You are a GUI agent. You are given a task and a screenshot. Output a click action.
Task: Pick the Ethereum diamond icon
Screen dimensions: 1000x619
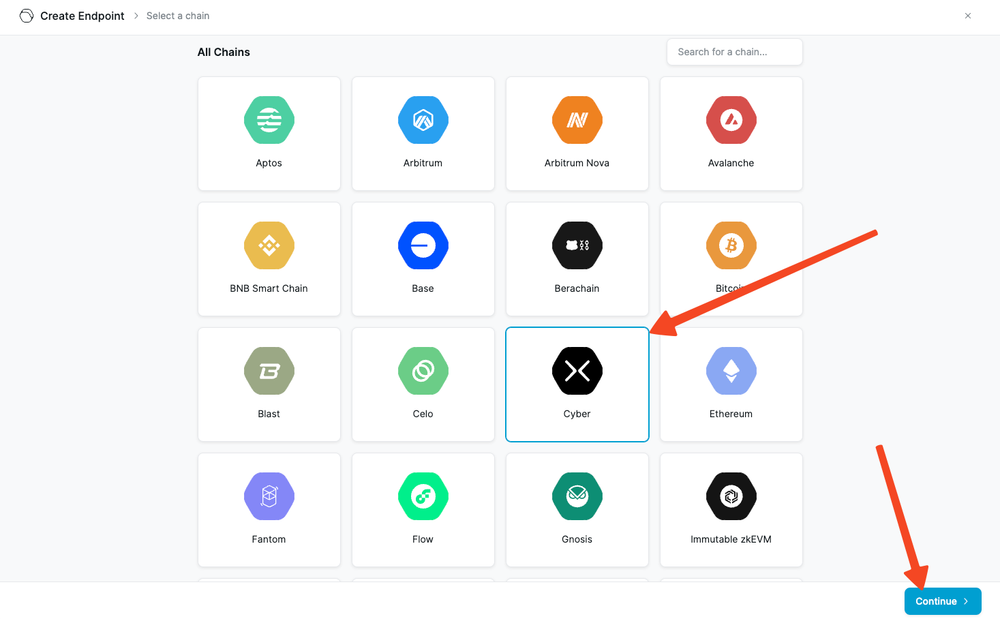click(731, 371)
